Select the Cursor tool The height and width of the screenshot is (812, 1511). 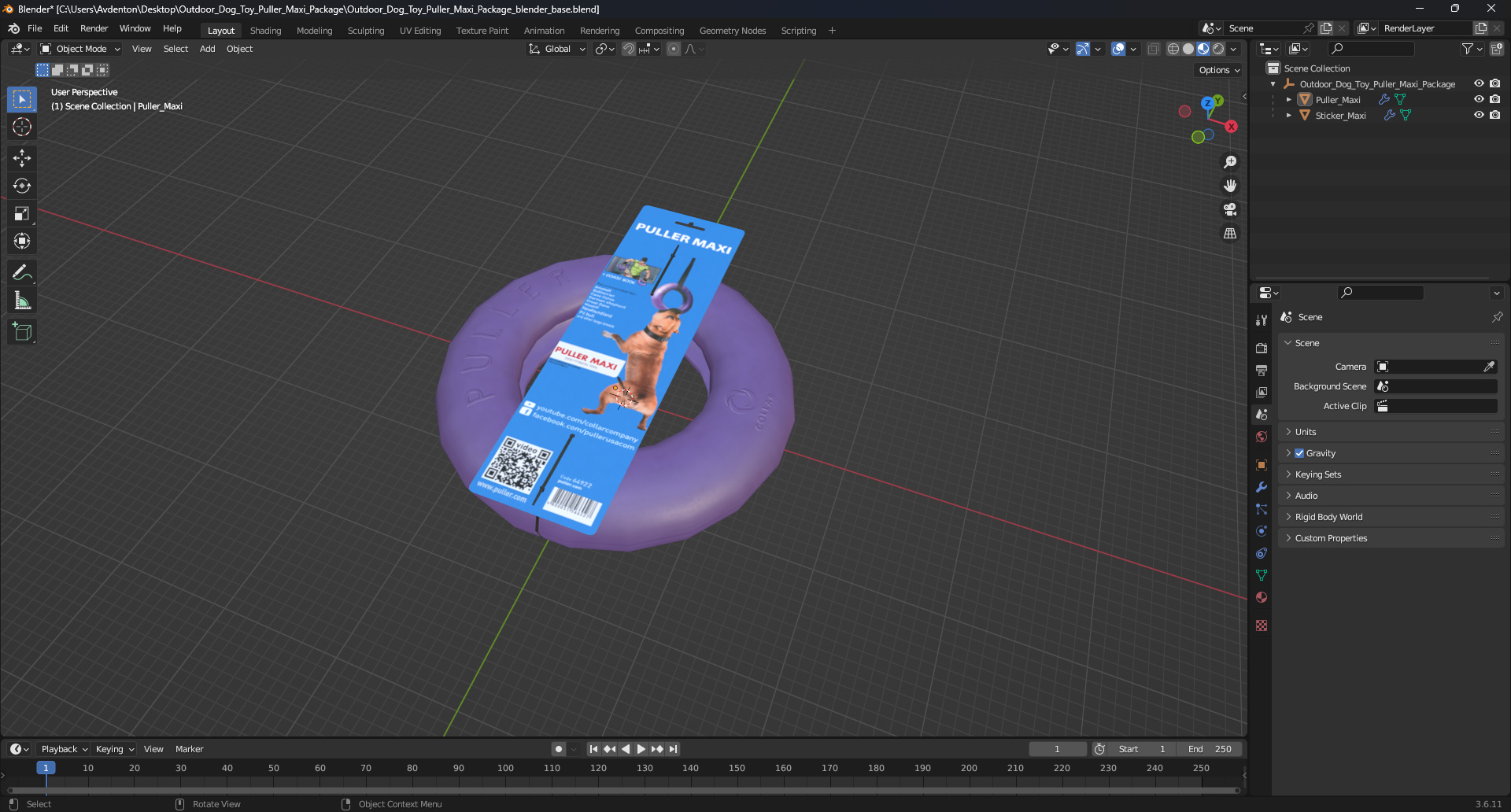tap(22, 127)
